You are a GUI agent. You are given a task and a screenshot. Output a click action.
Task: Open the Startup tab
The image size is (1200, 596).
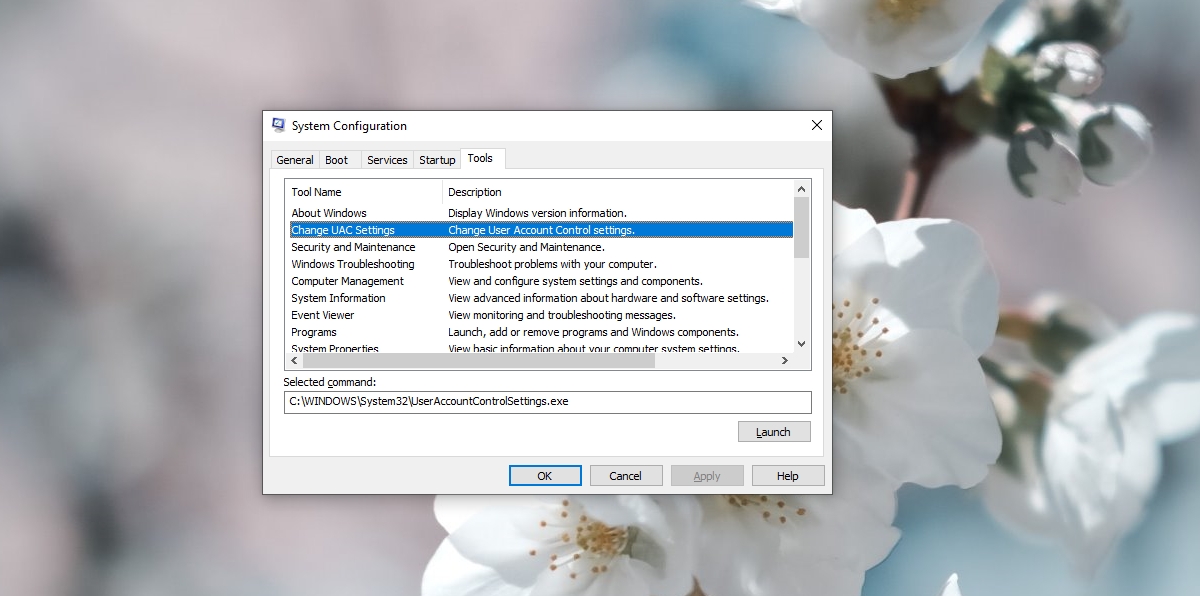[437, 160]
